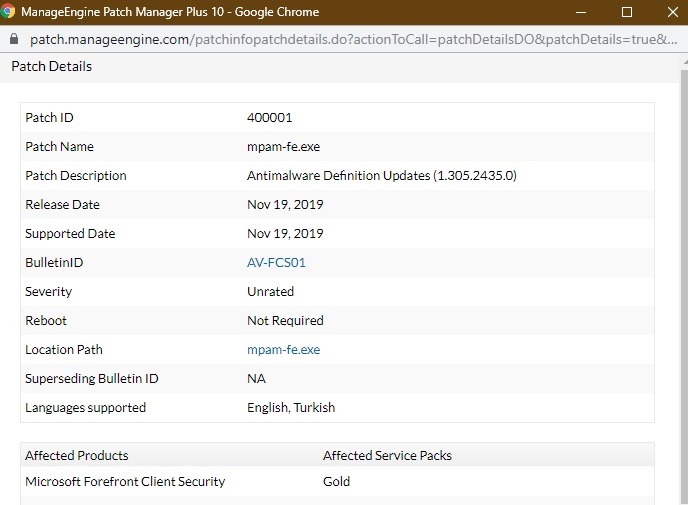Click the Reboot value Not Required
The width and height of the screenshot is (688, 505).
tap(285, 320)
